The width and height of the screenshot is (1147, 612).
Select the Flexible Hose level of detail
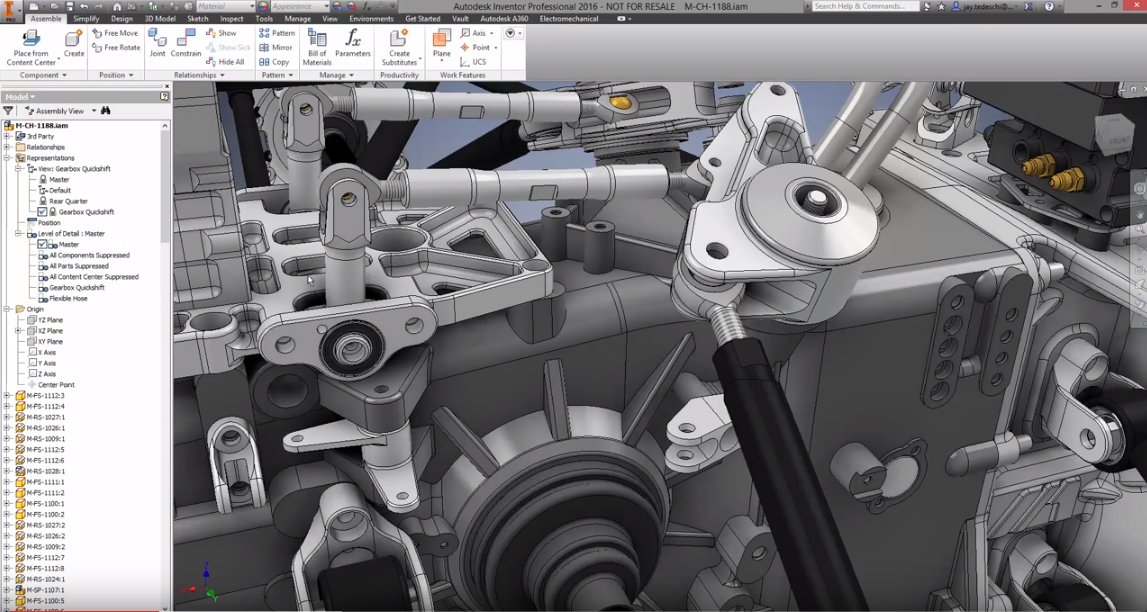click(x=68, y=299)
